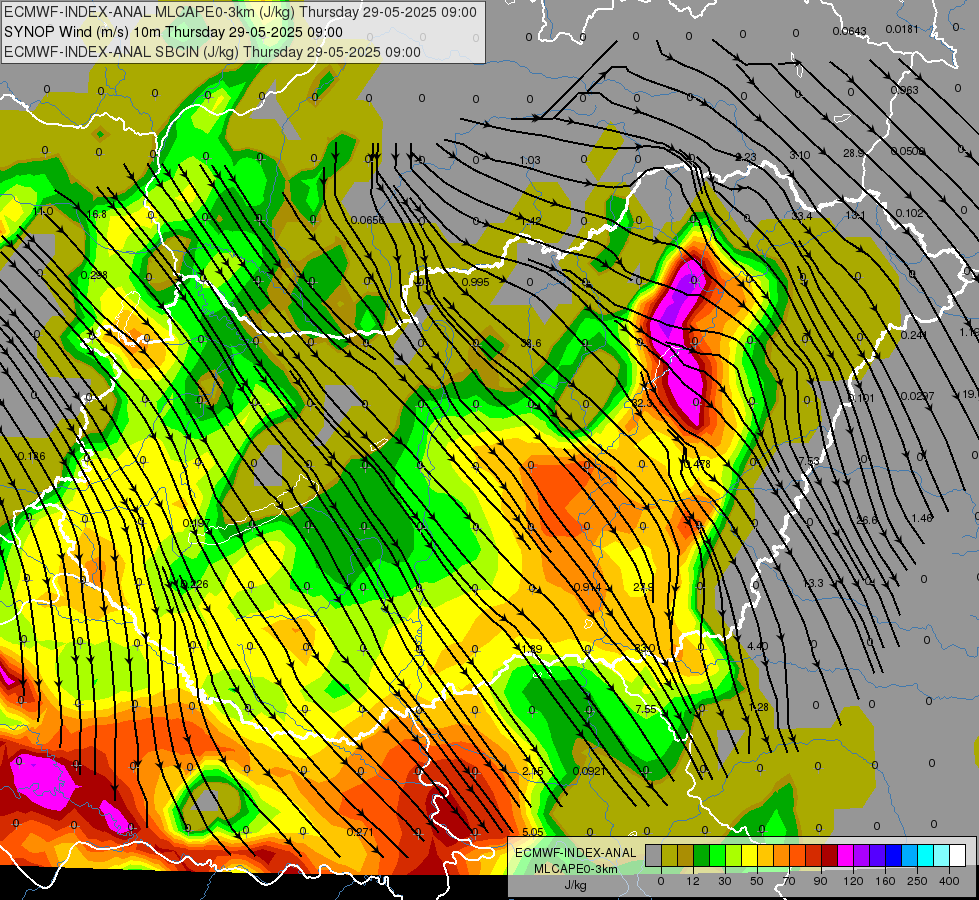Click the map value 13.3
This screenshot has width=979, height=900.
coord(813,583)
